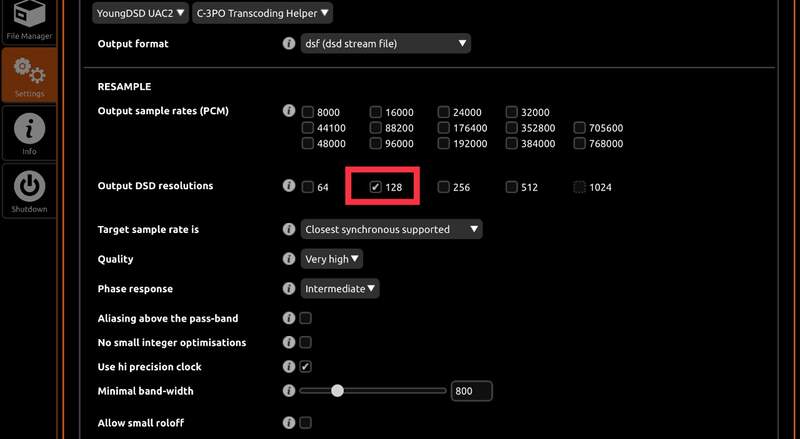This screenshot has width=800, height=439.
Task: Click info icon beside Phase response
Action: [x=289, y=289]
